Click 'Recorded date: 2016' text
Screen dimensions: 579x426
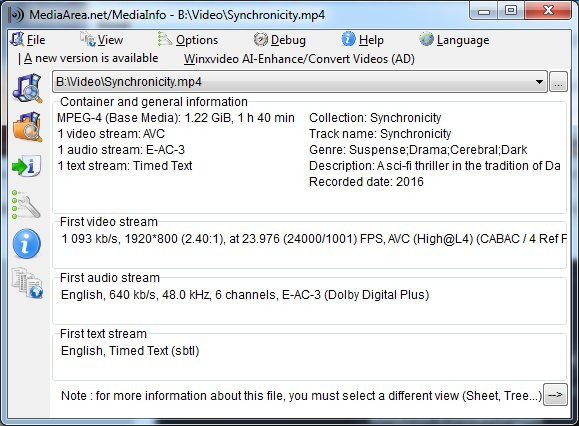pyautogui.click(x=366, y=182)
